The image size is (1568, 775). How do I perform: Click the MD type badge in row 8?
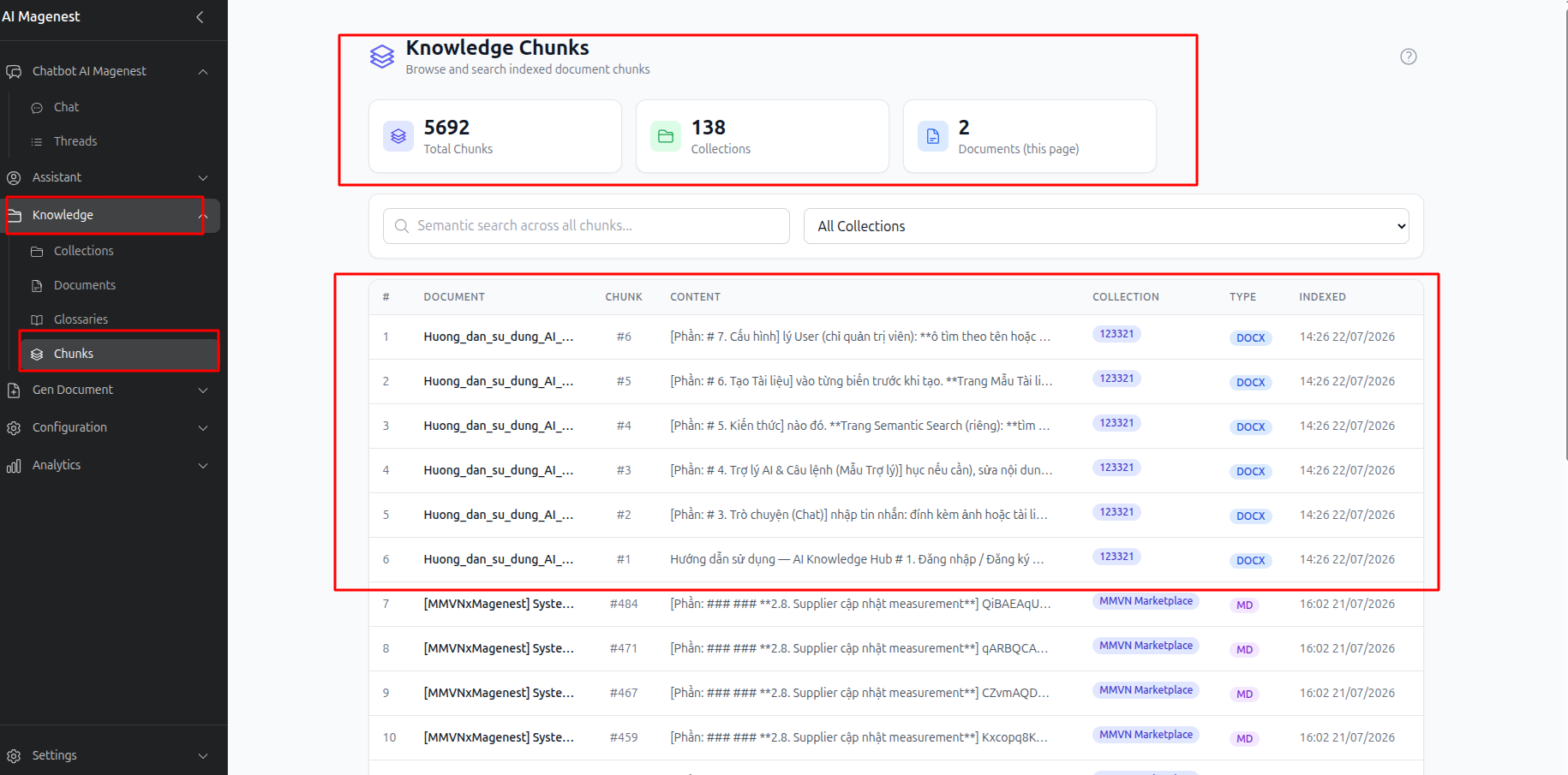pyautogui.click(x=1244, y=649)
